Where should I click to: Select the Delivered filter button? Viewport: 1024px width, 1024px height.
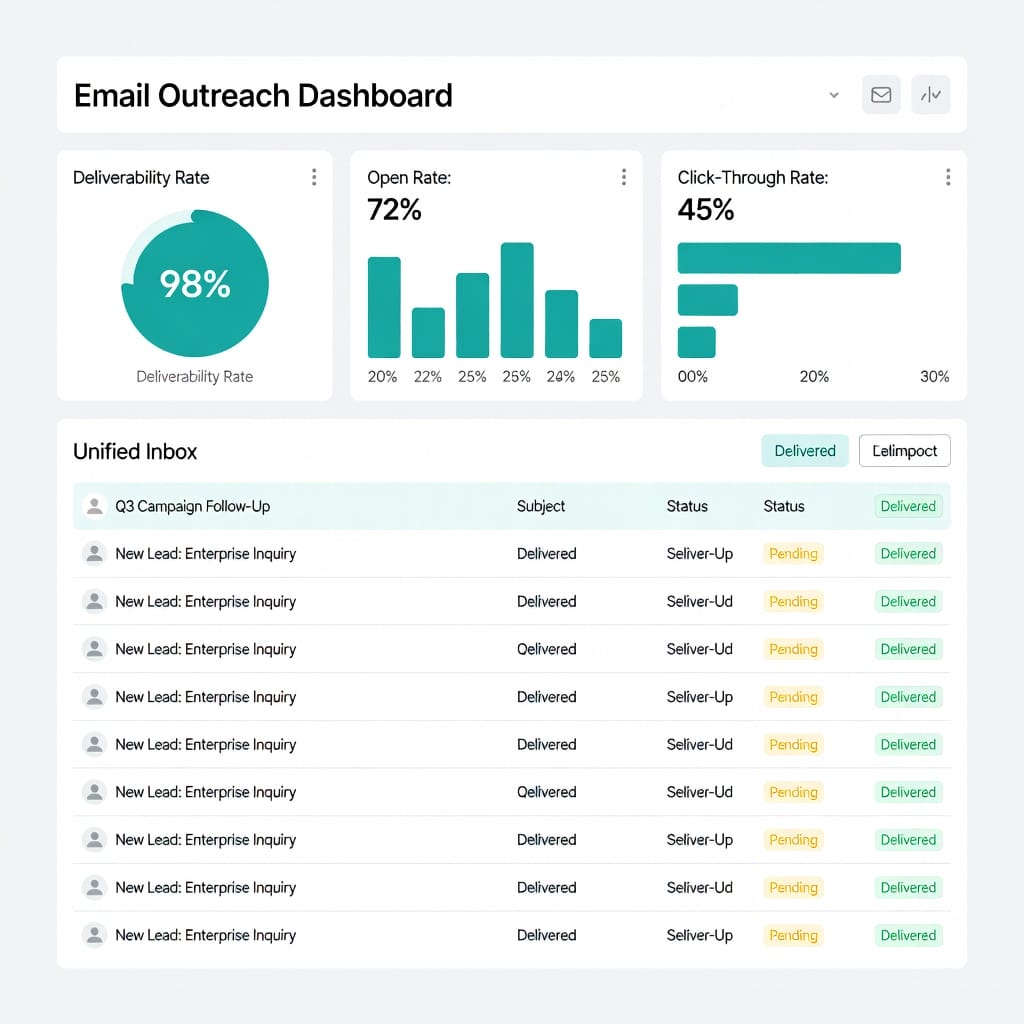click(805, 451)
